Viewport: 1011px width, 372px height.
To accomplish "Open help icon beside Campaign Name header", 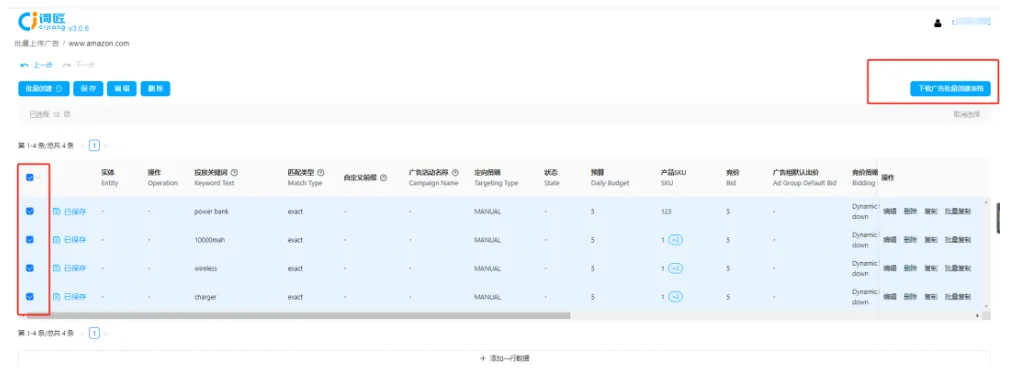I will coord(455,173).
